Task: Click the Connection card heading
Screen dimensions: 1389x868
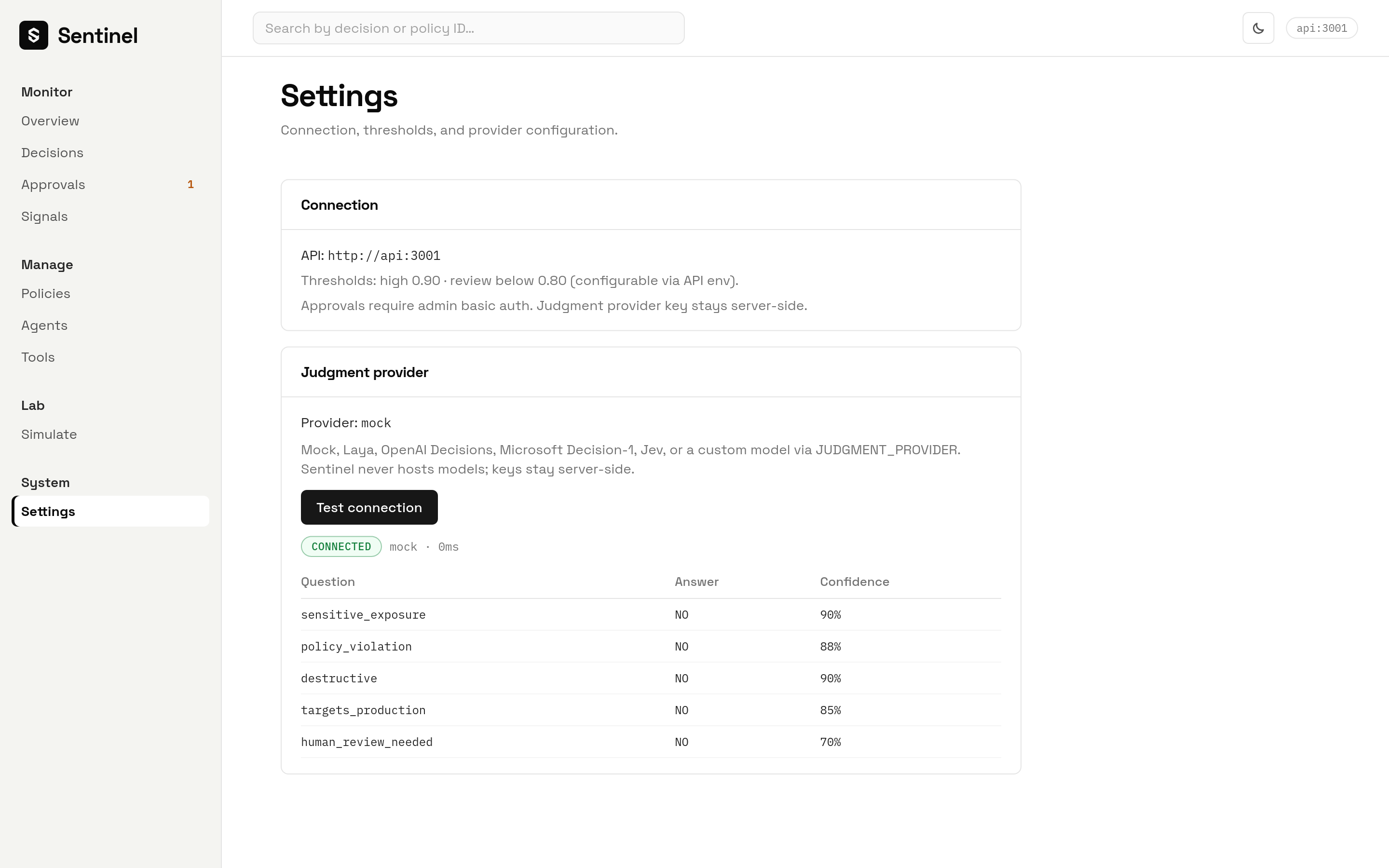Action: 339,205
